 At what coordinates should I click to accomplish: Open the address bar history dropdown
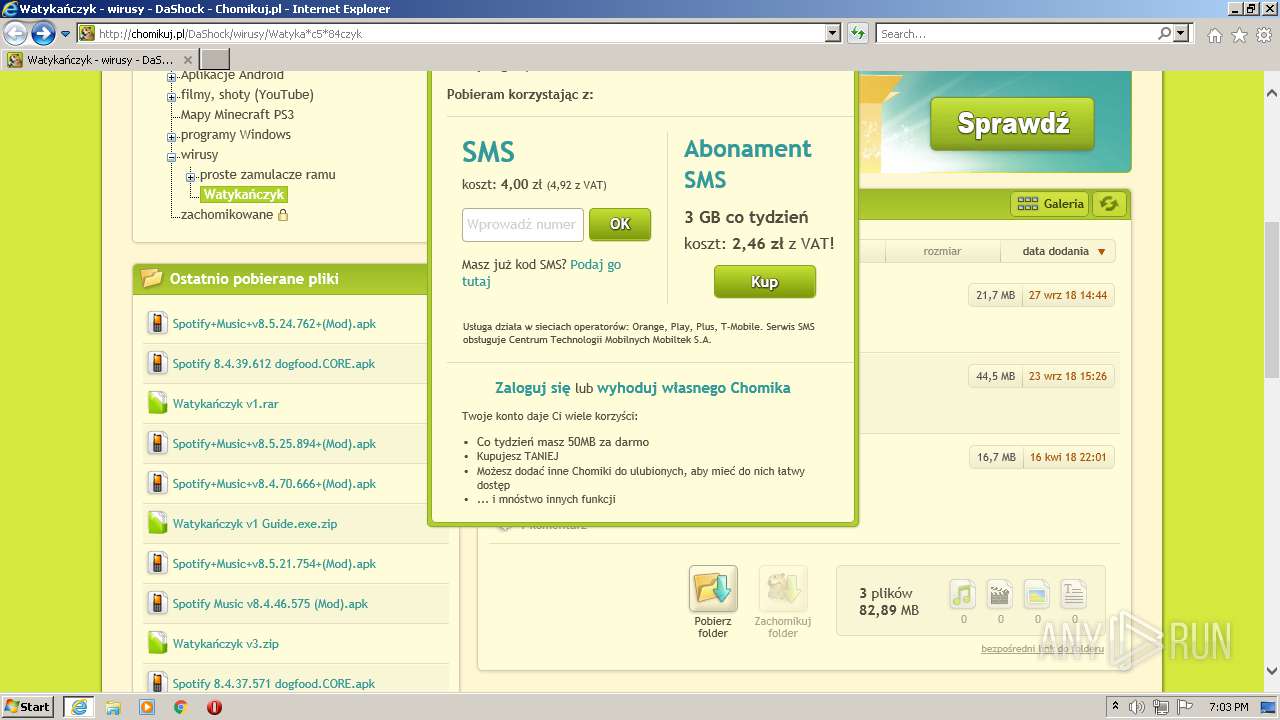pos(833,33)
